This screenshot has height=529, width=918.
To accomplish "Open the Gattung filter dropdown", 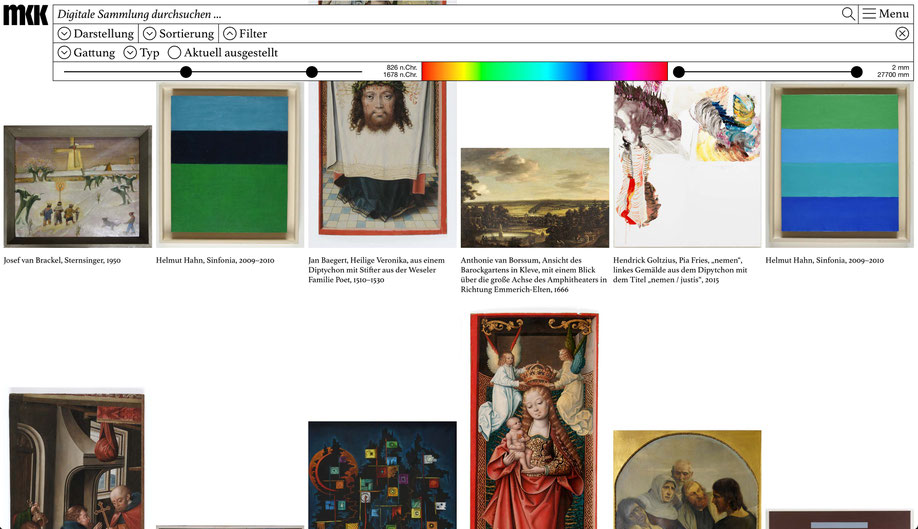I will [x=86, y=53].
